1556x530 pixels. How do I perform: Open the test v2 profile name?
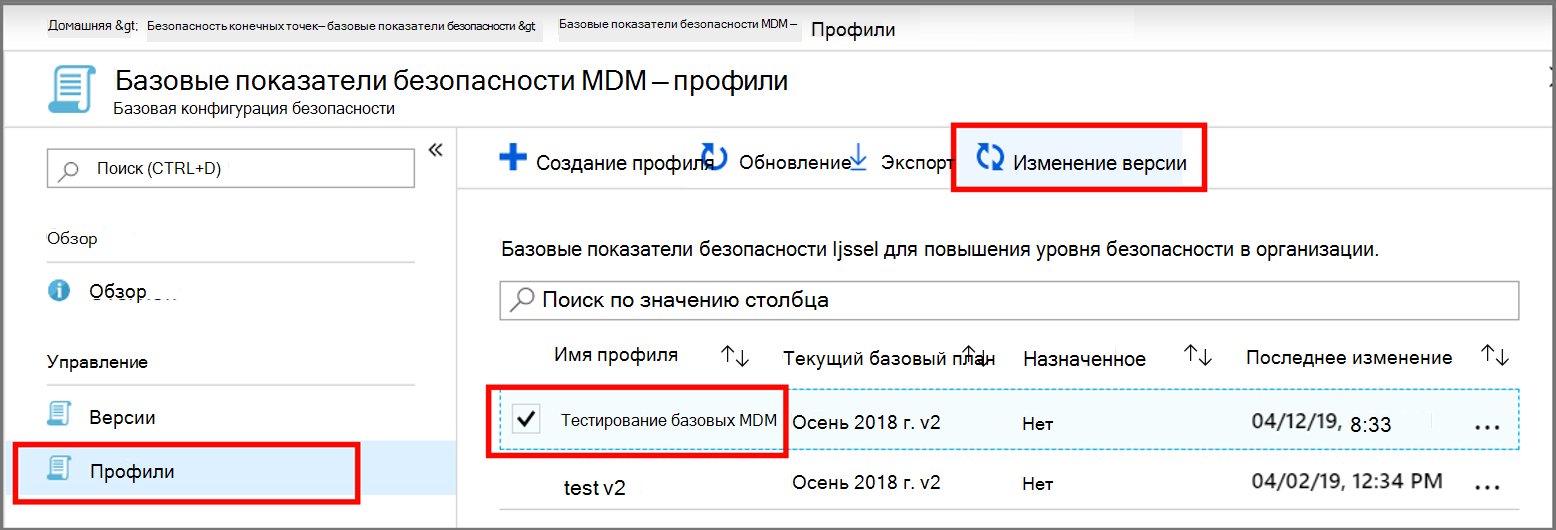click(595, 487)
